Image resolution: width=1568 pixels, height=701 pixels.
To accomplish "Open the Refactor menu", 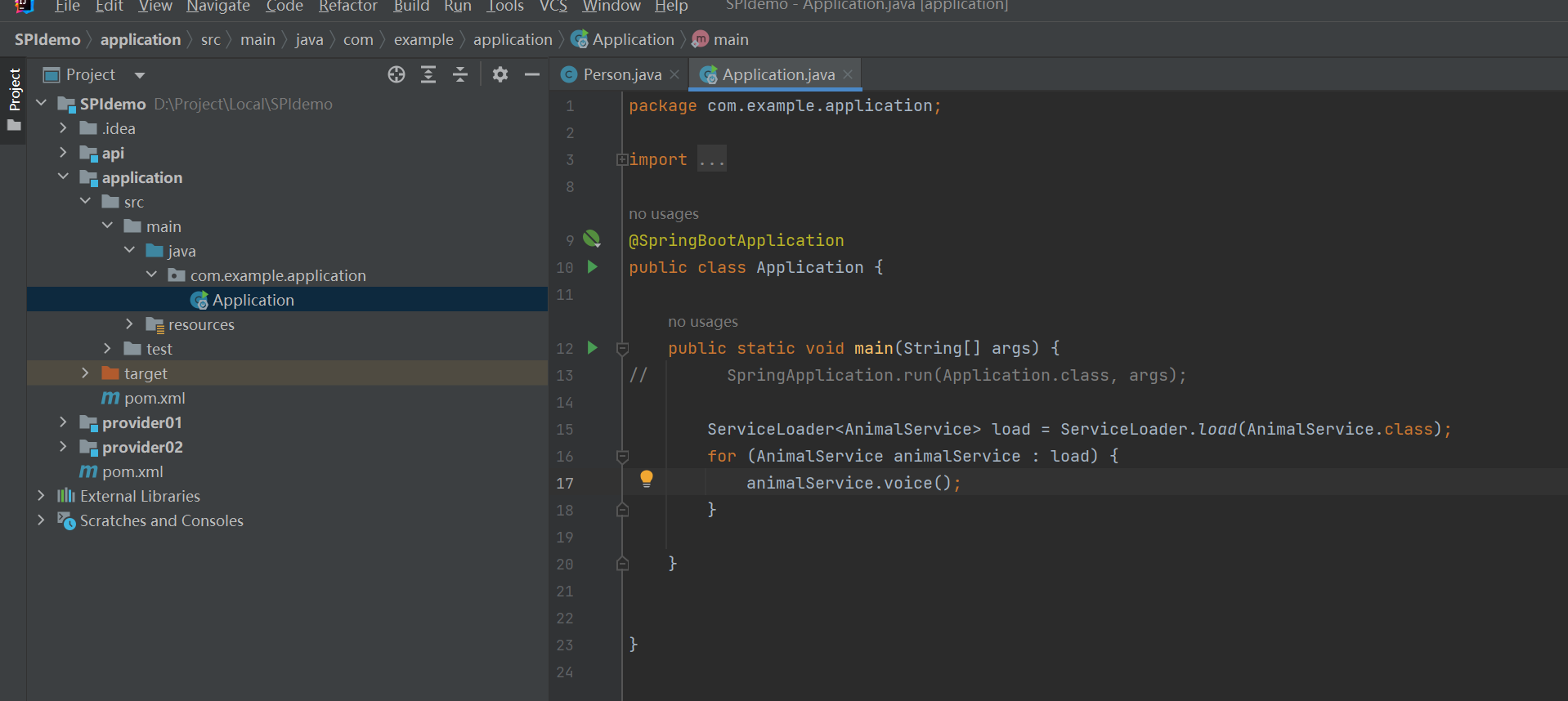I will (348, 7).
